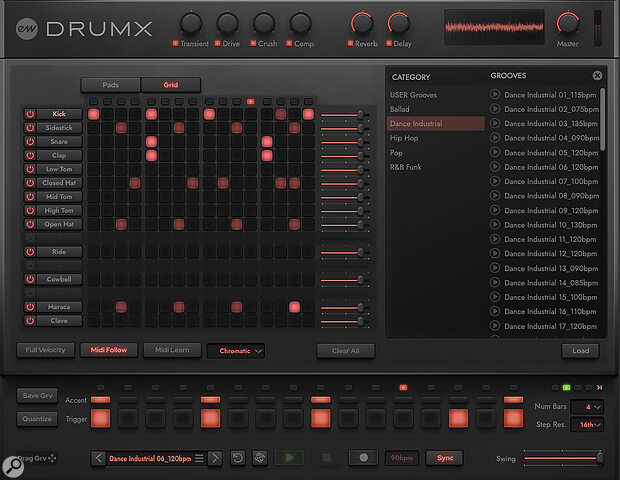Click the 90bpm tempo field
Viewport: 620px width, 480px height.
coord(402,458)
